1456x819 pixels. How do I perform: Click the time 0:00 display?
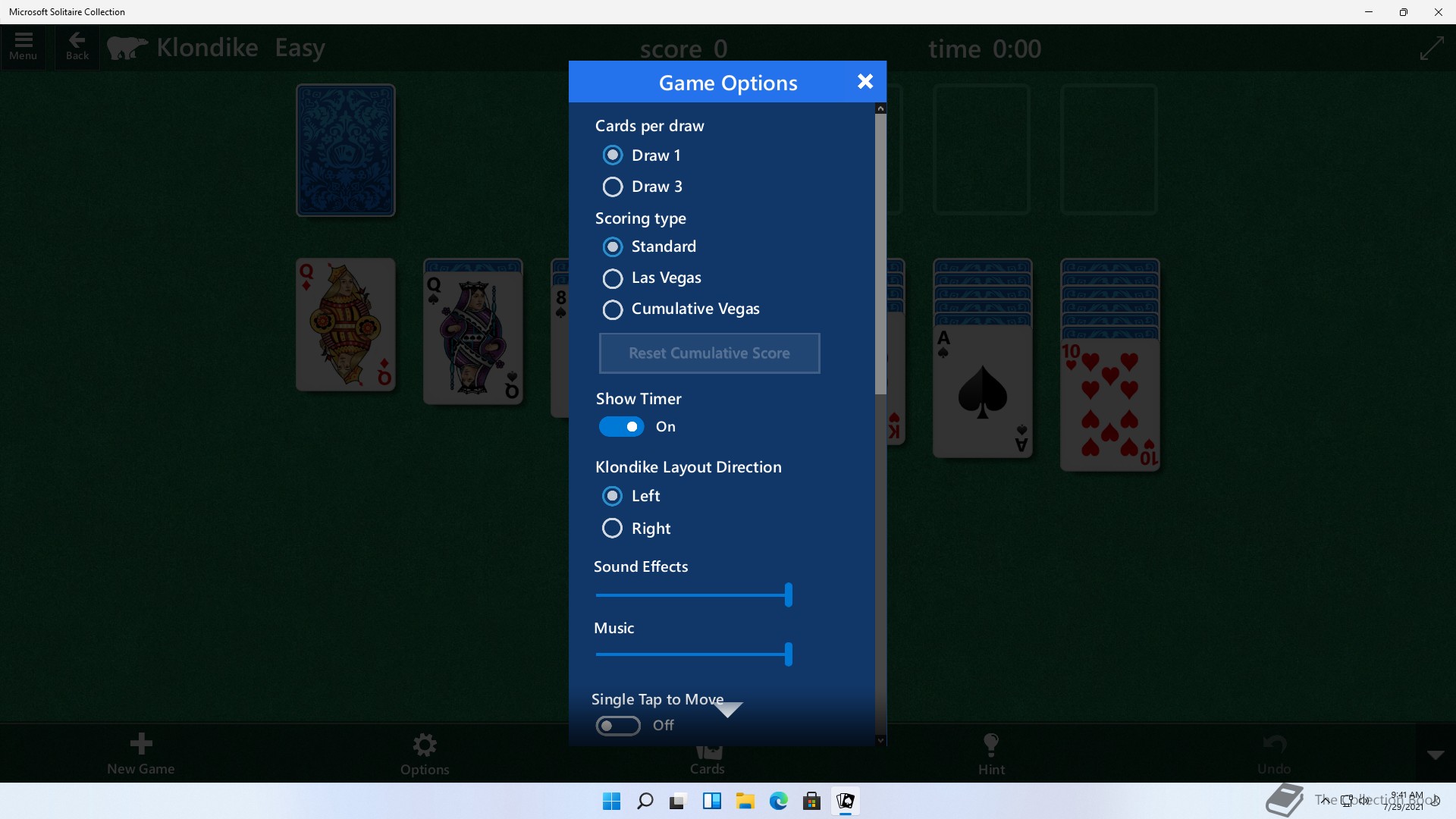point(984,49)
